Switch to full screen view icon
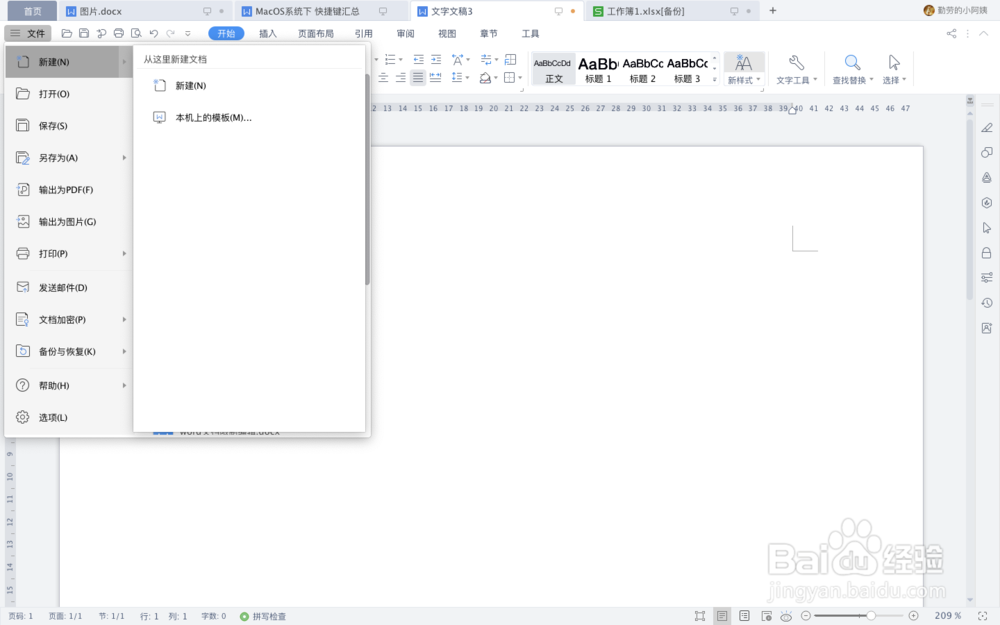The height and width of the screenshot is (625, 1000). 700,615
